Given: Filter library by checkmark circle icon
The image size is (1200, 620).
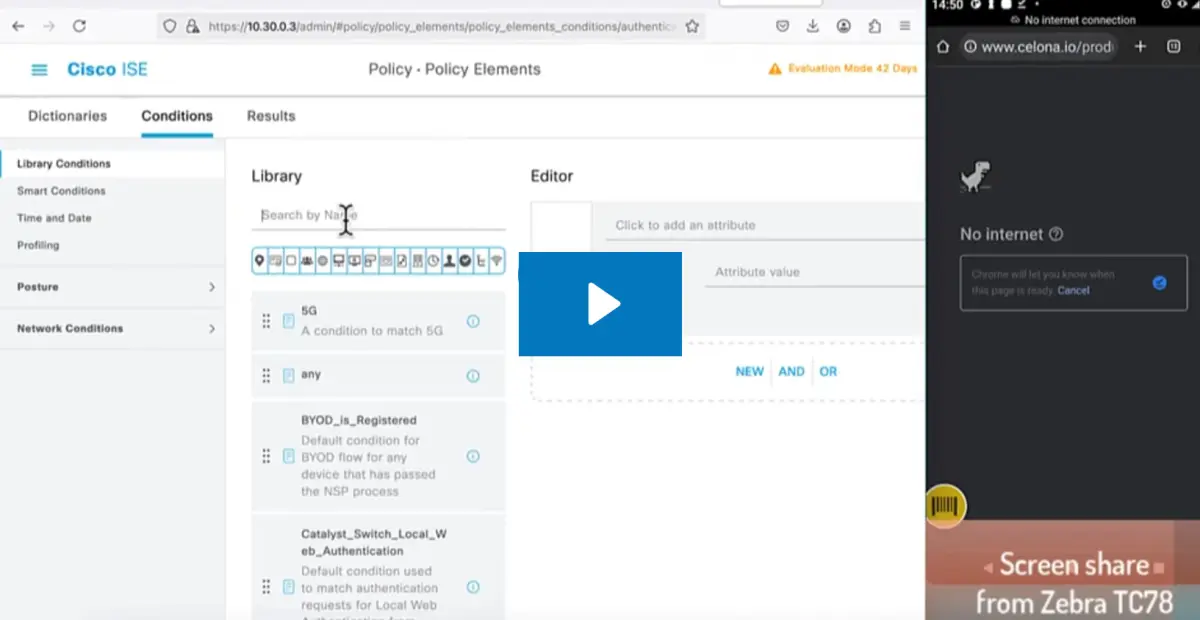Looking at the screenshot, I should point(465,261).
